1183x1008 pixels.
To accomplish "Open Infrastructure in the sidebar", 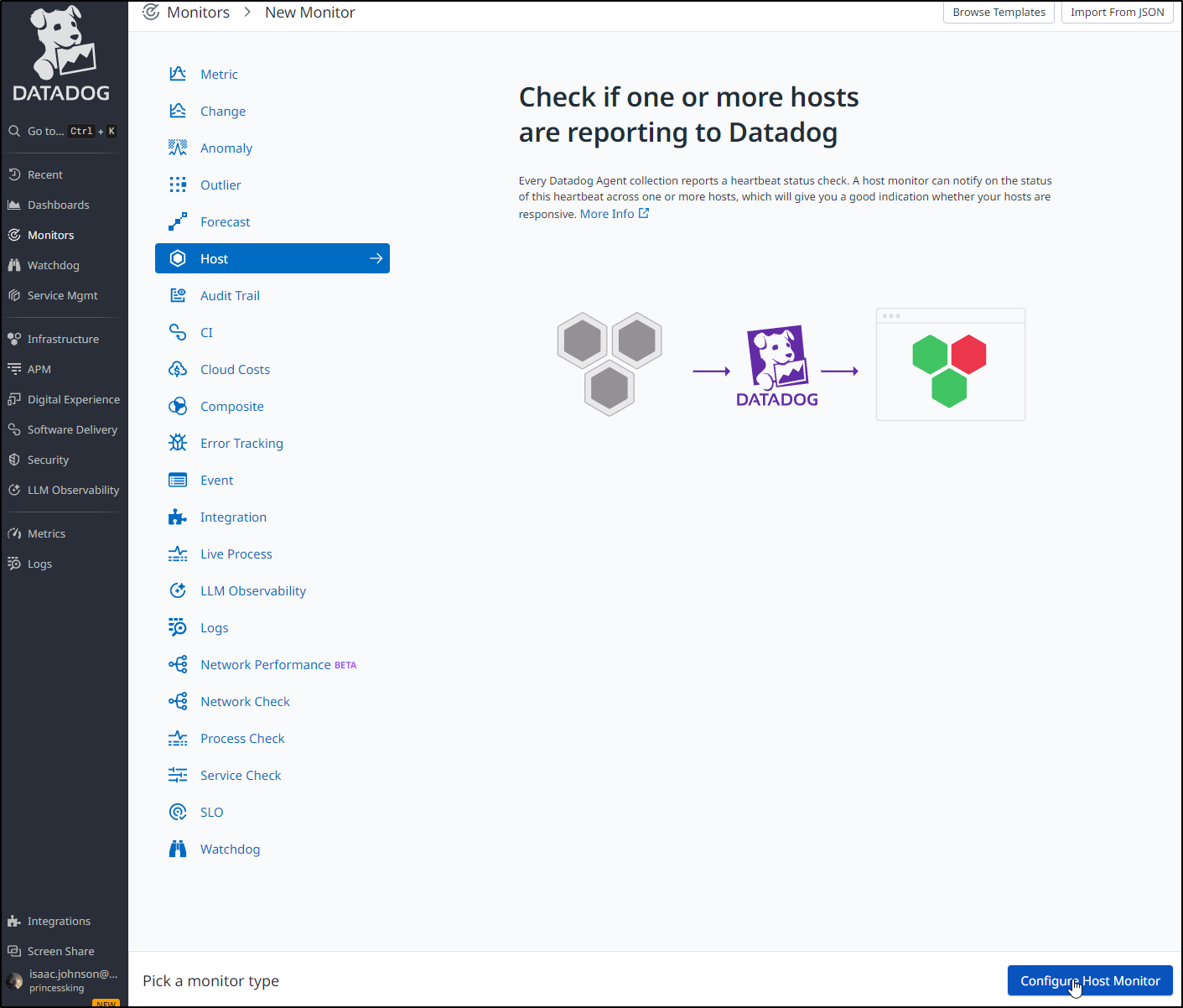I will click(x=64, y=339).
